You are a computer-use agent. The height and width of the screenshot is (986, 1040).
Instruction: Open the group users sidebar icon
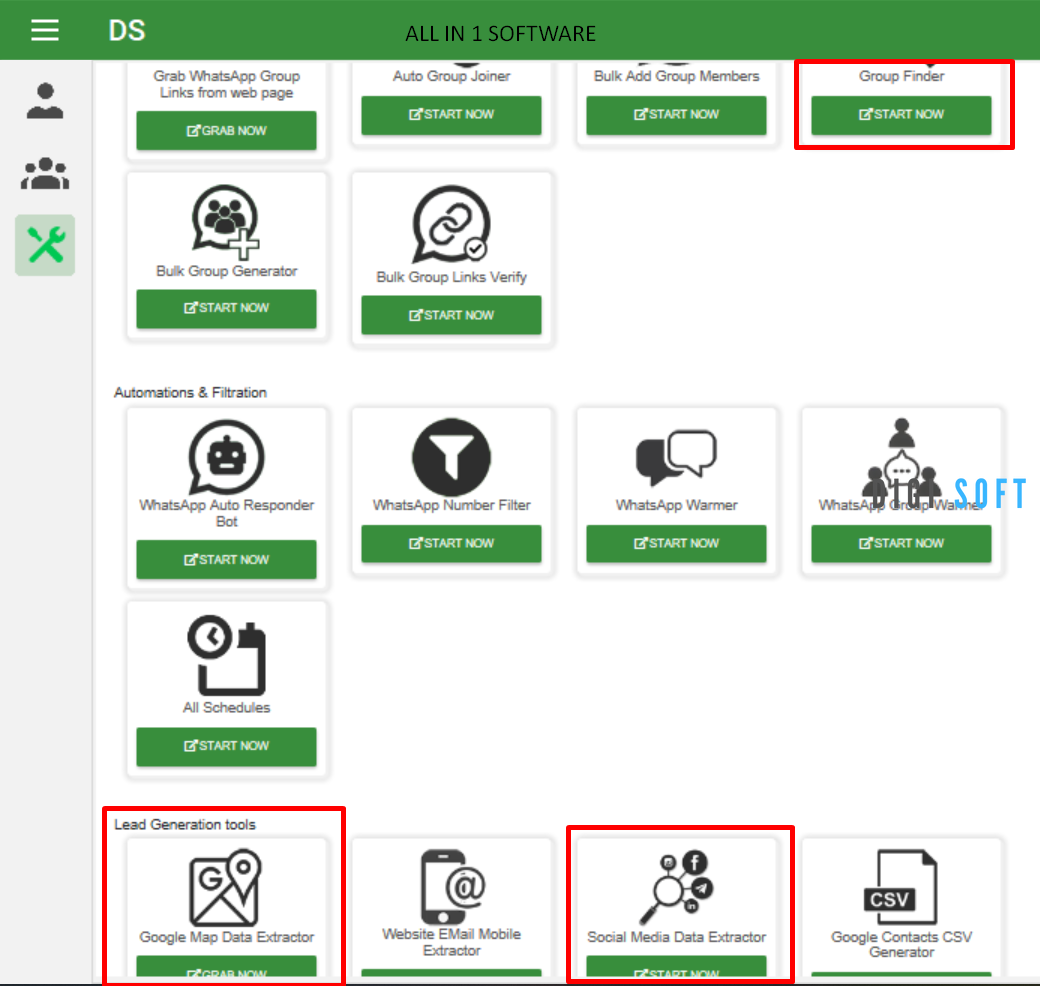[x=45, y=174]
